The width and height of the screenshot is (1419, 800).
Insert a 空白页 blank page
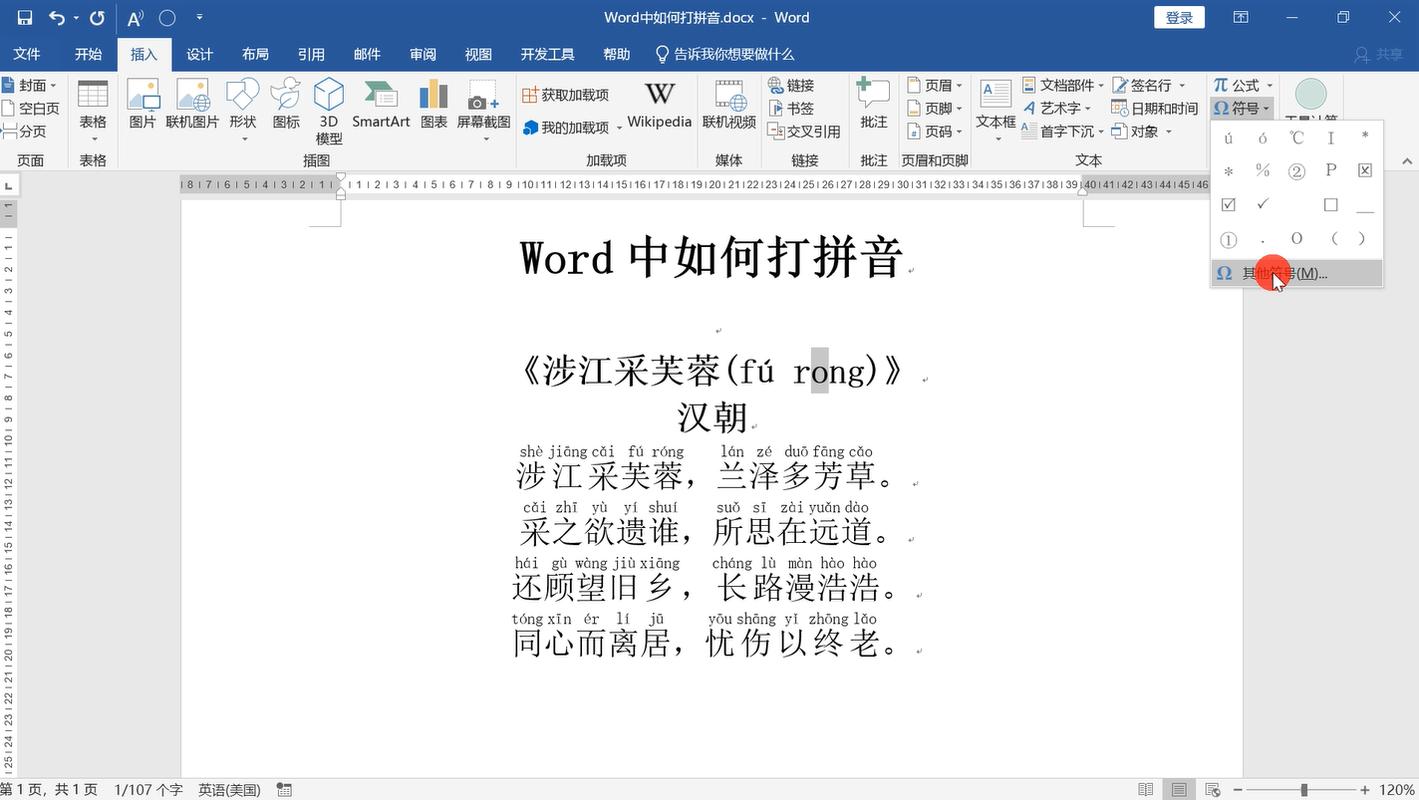pyautogui.click(x=30, y=108)
